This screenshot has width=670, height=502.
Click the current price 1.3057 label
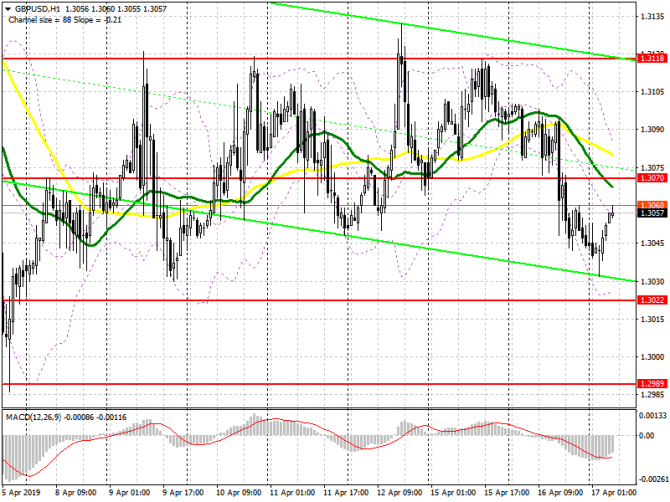click(x=652, y=213)
